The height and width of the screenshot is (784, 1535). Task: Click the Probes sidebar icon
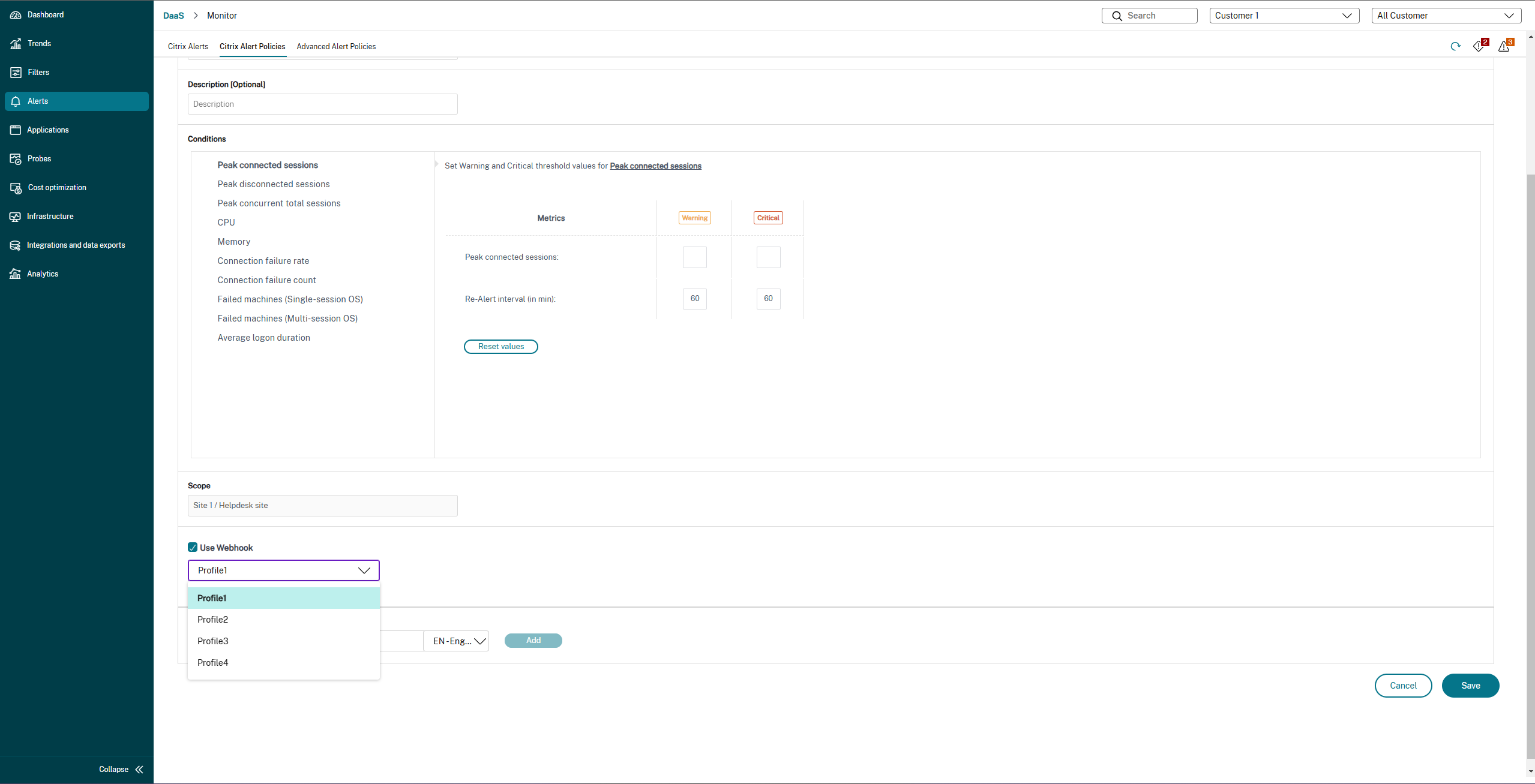[x=16, y=158]
